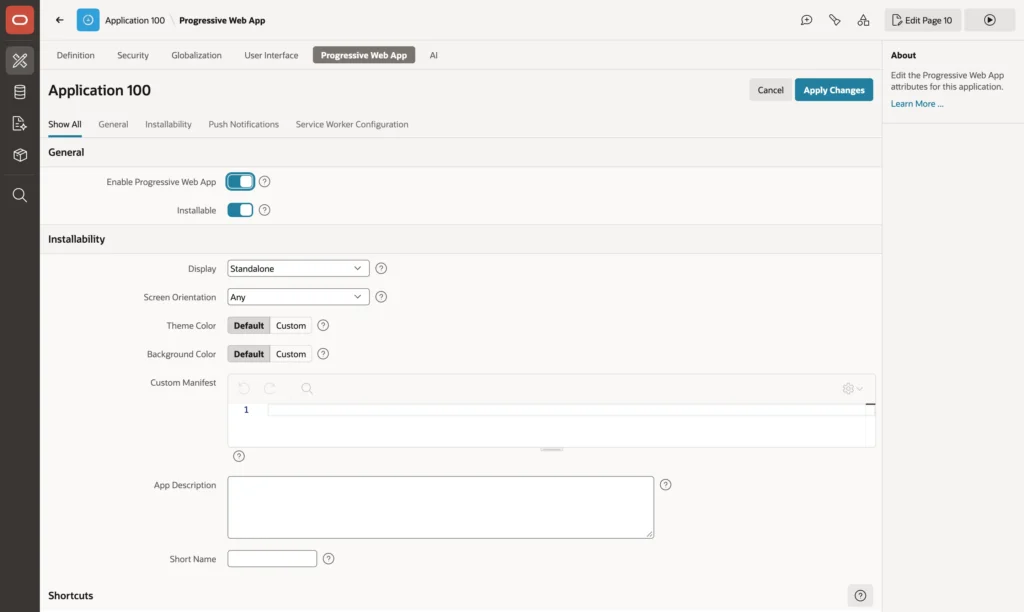Switch to the Definition tab
Screen dimensions: 1024x612
(x=76, y=56)
